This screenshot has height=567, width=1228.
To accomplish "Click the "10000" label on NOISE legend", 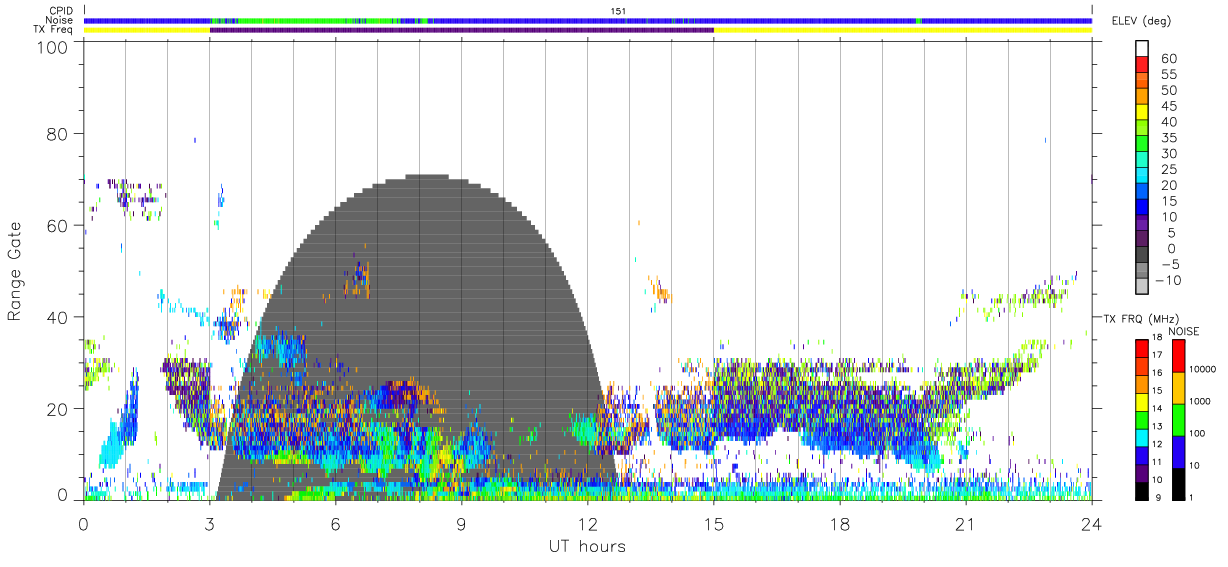I will pos(1203,369).
